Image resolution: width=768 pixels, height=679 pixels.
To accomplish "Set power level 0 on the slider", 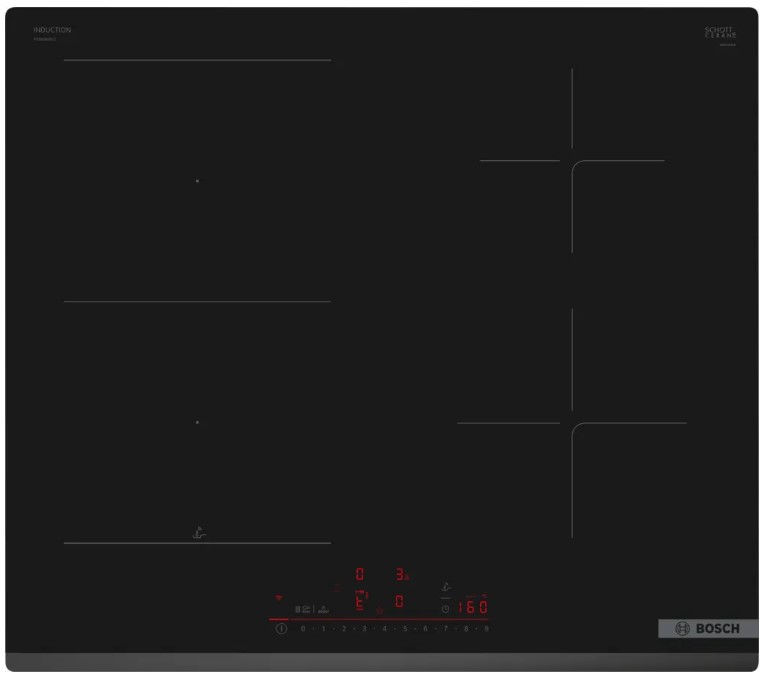I will [x=303, y=629].
